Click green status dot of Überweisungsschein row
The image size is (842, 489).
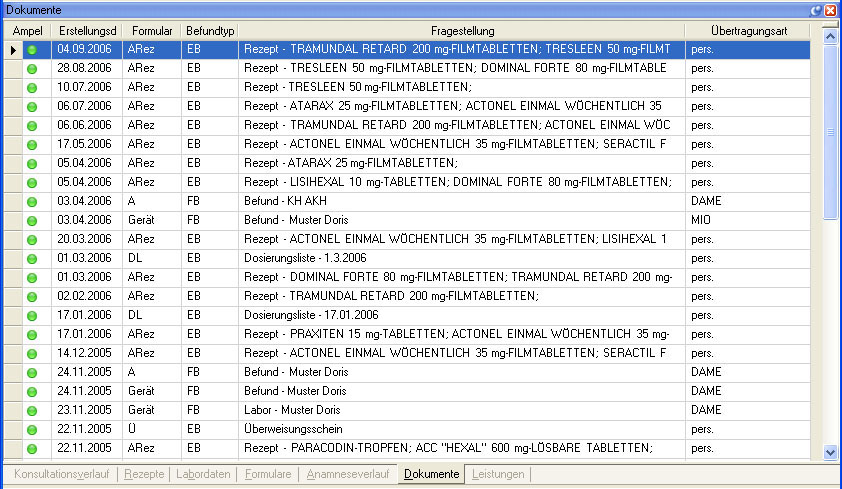pos(31,429)
